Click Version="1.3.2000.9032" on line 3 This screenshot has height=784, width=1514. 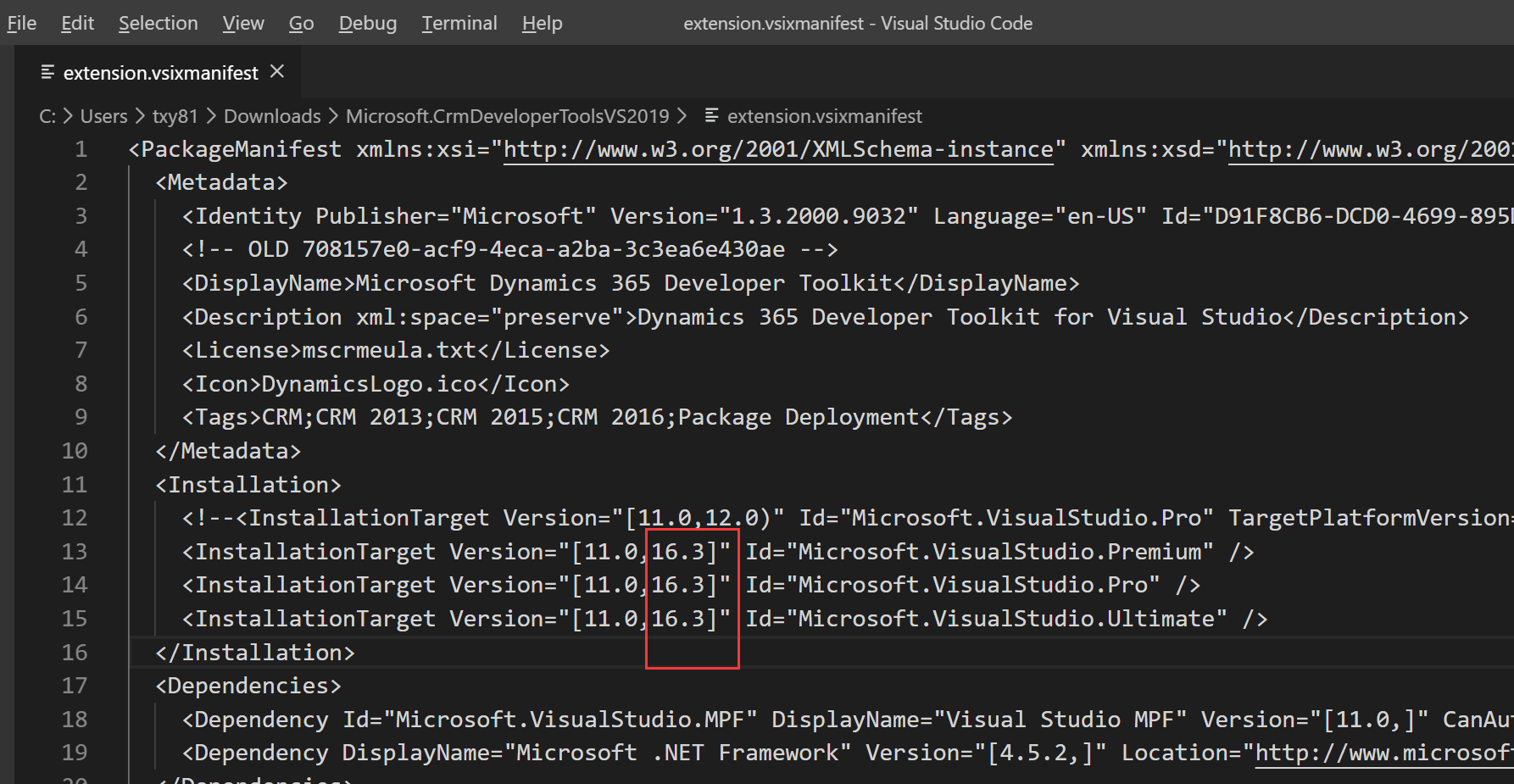pyautogui.click(x=765, y=216)
